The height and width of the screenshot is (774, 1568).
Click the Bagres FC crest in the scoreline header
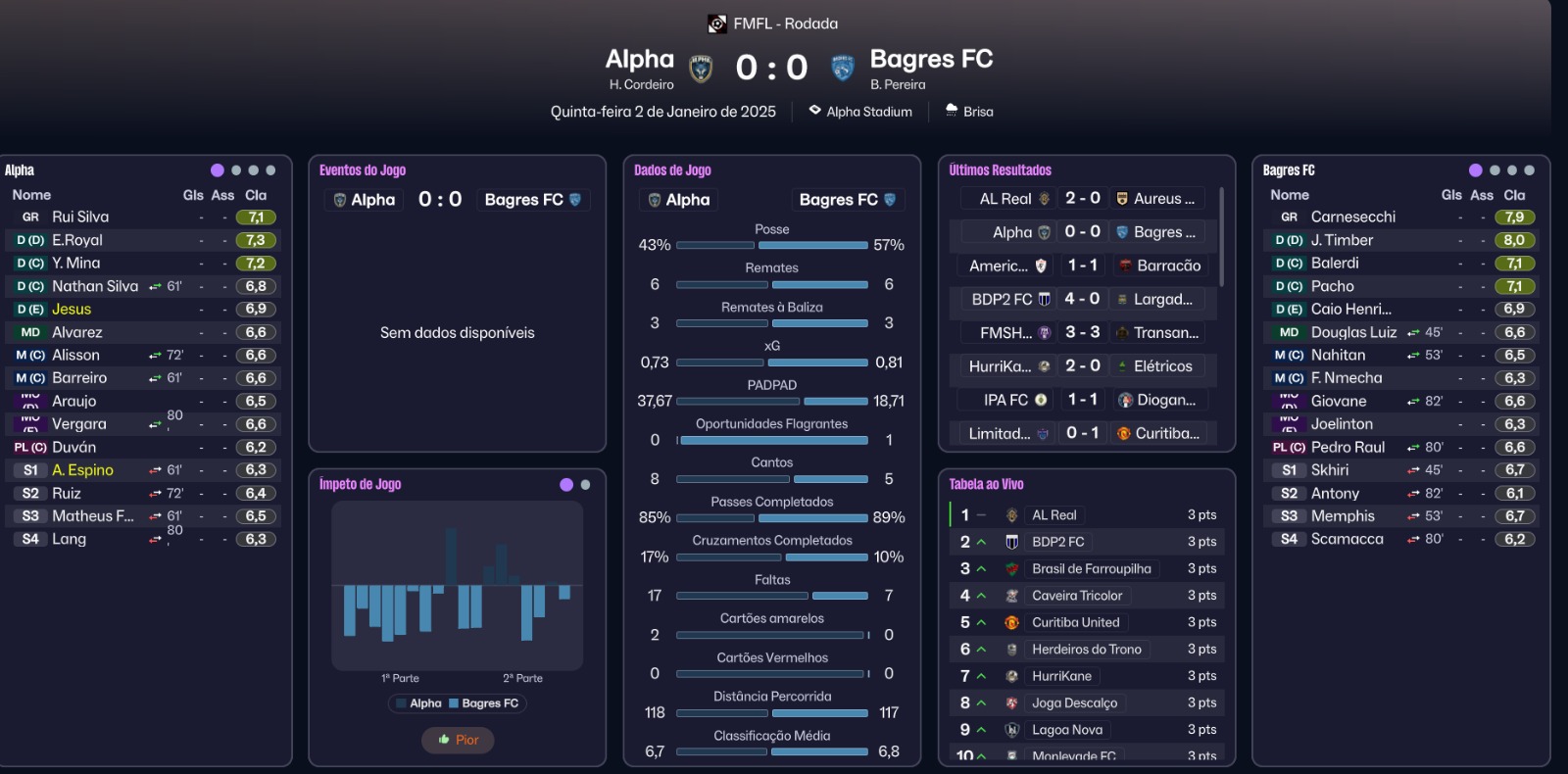(842, 68)
